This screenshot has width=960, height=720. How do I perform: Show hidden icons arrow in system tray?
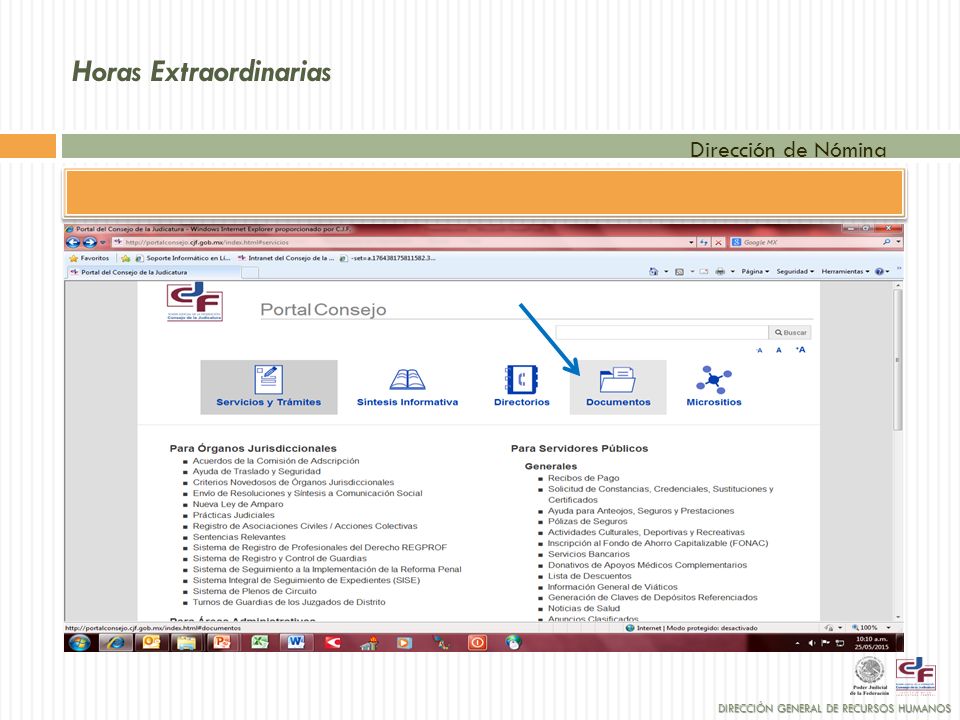tap(797, 643)
